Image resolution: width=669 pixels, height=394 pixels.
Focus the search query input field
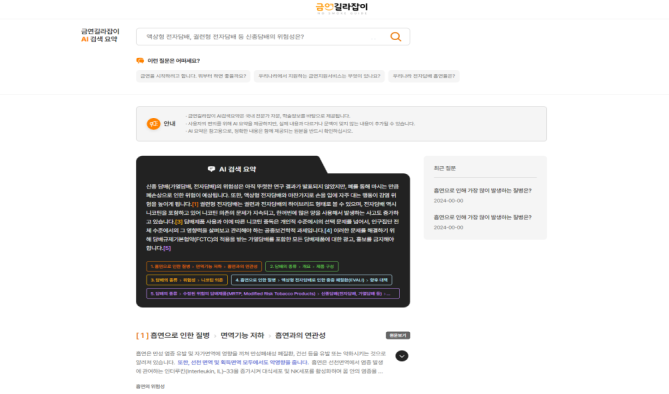click(x=262, y=37)
